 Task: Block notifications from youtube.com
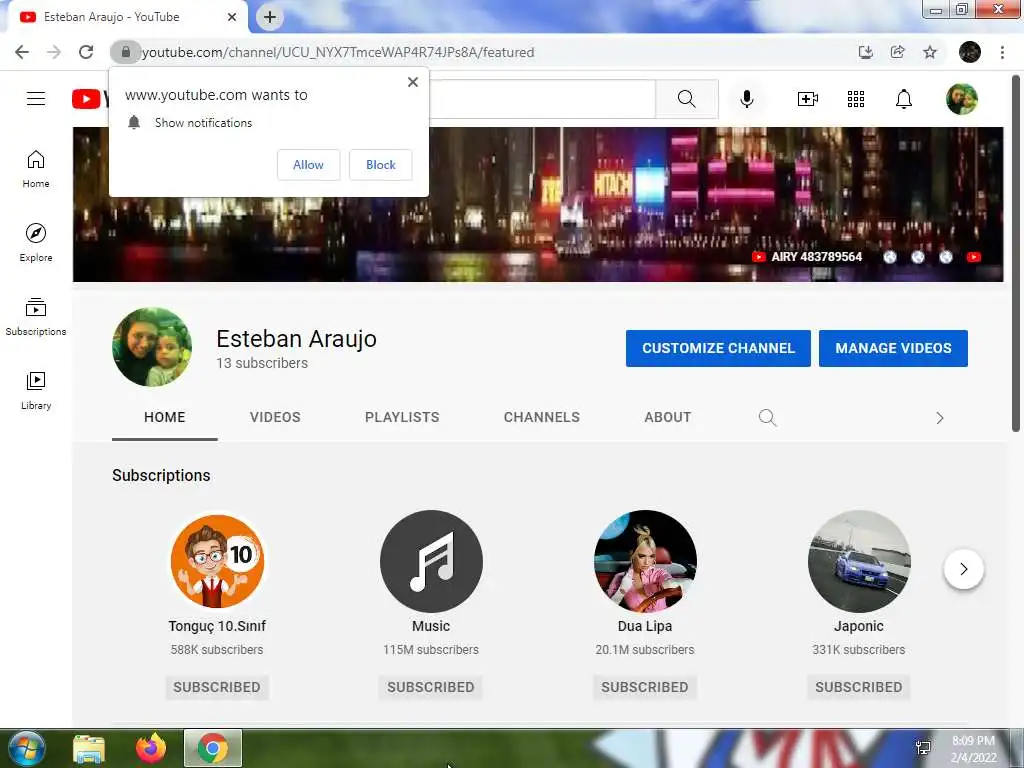click(x=381, y=165)
